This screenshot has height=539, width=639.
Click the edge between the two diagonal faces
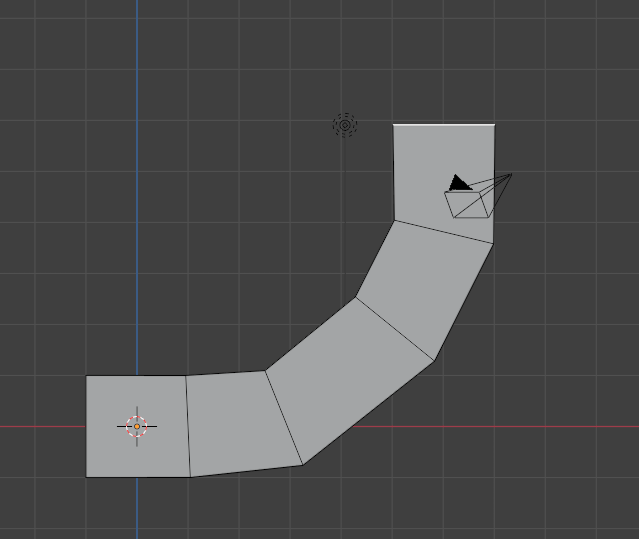point(395,328)
